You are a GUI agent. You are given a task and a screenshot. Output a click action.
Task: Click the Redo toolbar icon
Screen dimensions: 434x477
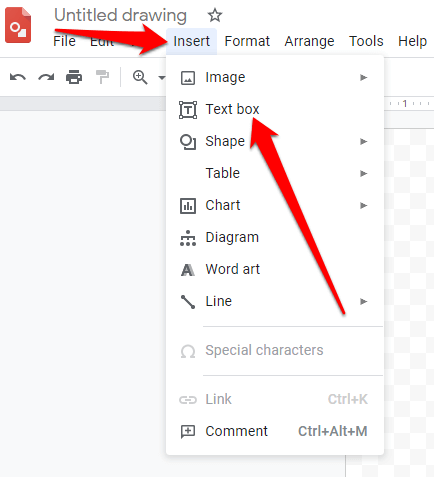tap(46, 77)
